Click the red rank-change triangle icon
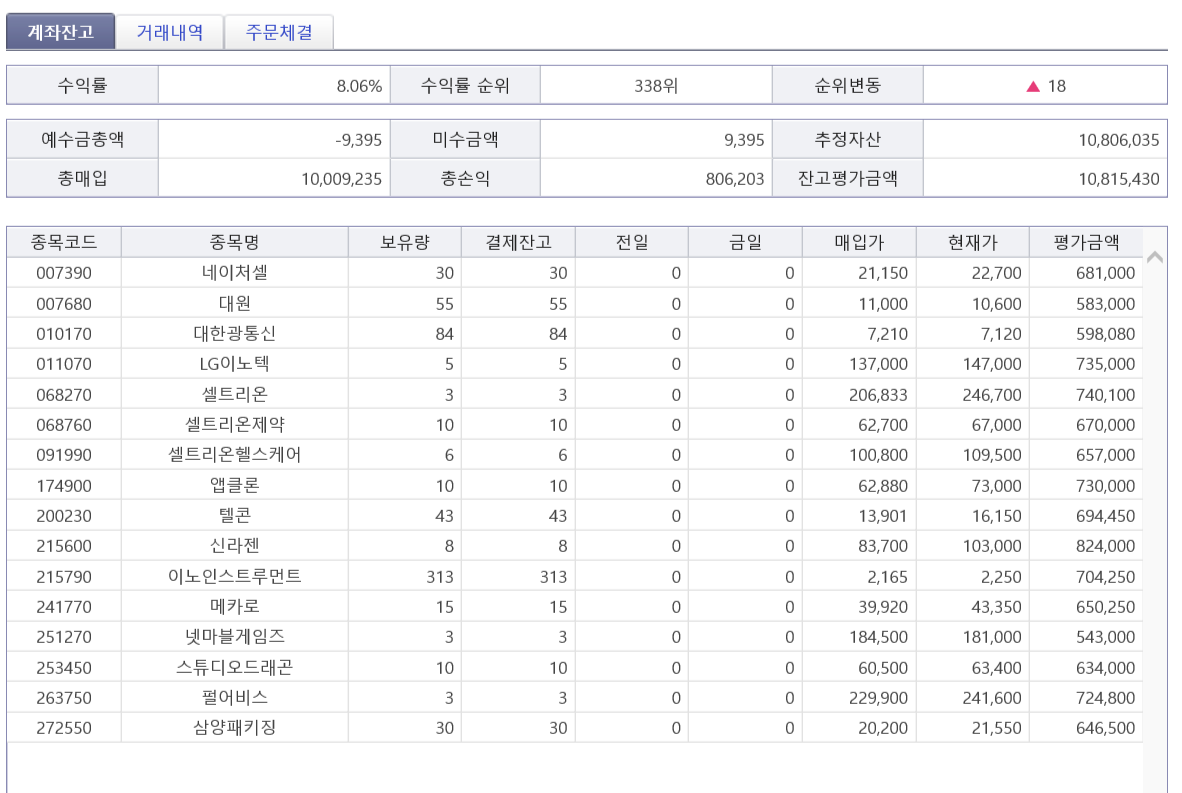The width and height of the screenshot is (1182, 793). [x=1033, y=86]
